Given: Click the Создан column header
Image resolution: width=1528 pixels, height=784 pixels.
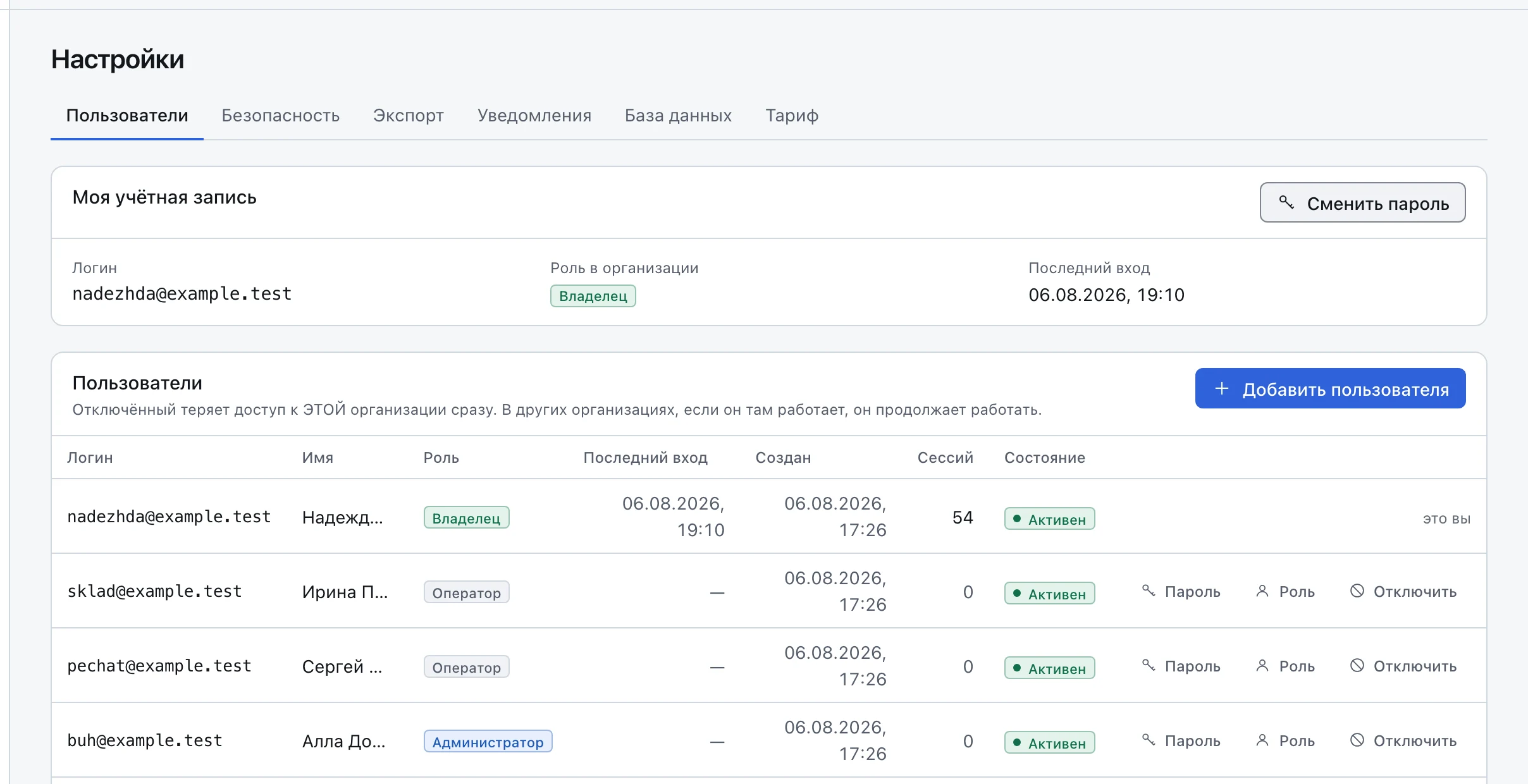Looking at the screenshot, I should pyautogui.click(x=783, y=457).
